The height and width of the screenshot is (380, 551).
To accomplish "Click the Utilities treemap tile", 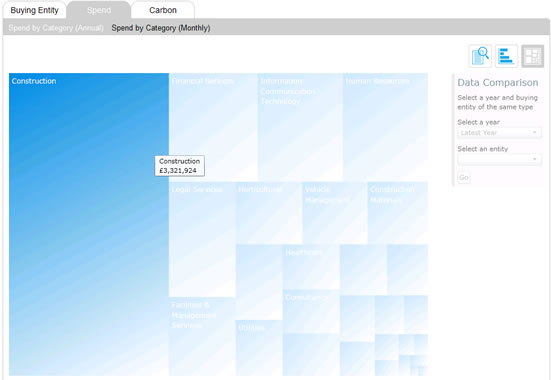I will pos(259,348).
